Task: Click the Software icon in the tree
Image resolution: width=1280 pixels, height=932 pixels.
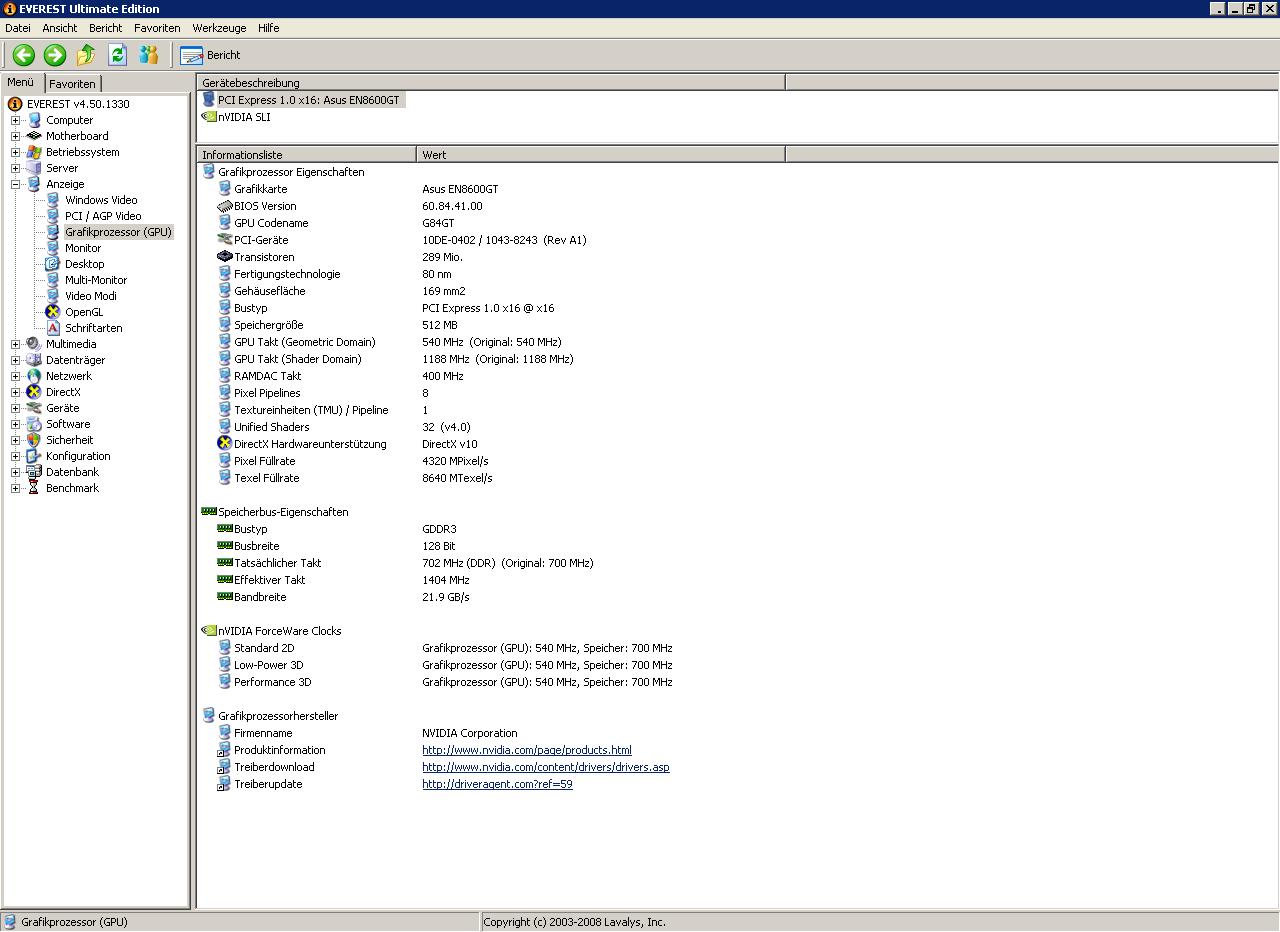Action: point(34,424)
